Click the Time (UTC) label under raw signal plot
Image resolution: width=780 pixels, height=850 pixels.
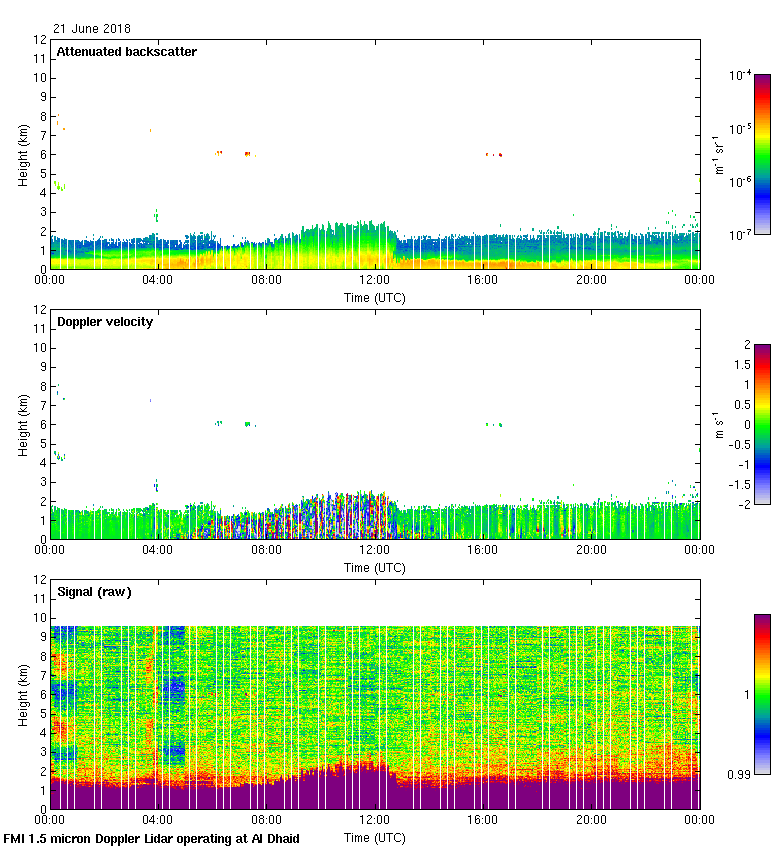(375, 838)
